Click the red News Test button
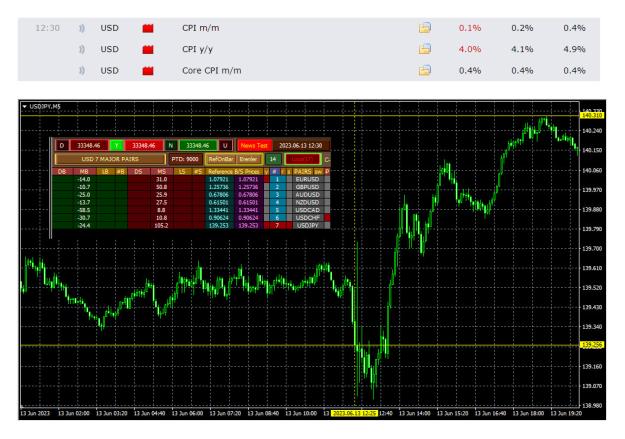The width and height of the screenshot is (625, 439). (254, 146)
